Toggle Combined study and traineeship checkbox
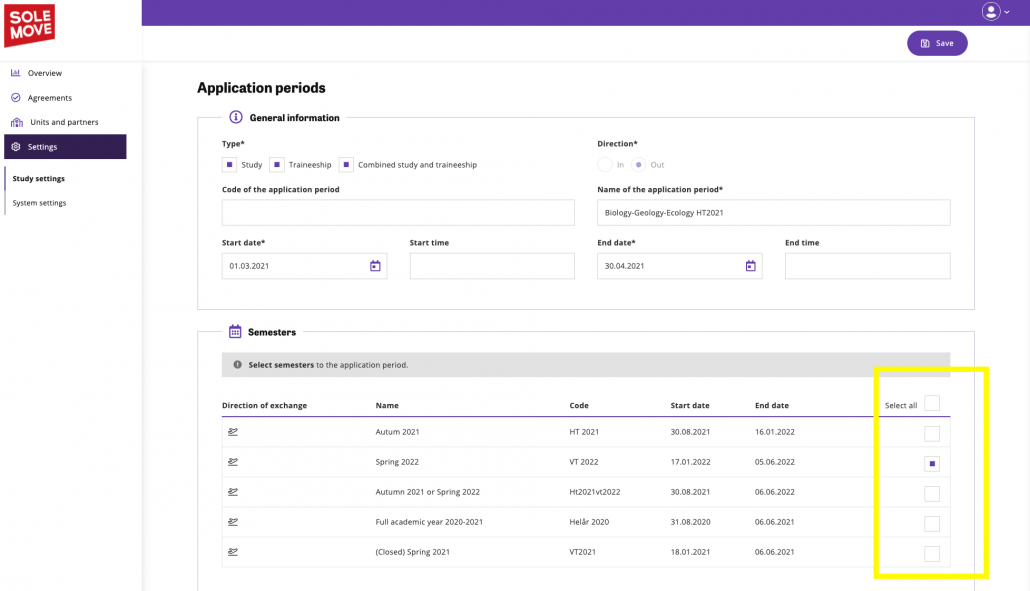This screenshot has width=1030, height=591. (x=347, y=164)
